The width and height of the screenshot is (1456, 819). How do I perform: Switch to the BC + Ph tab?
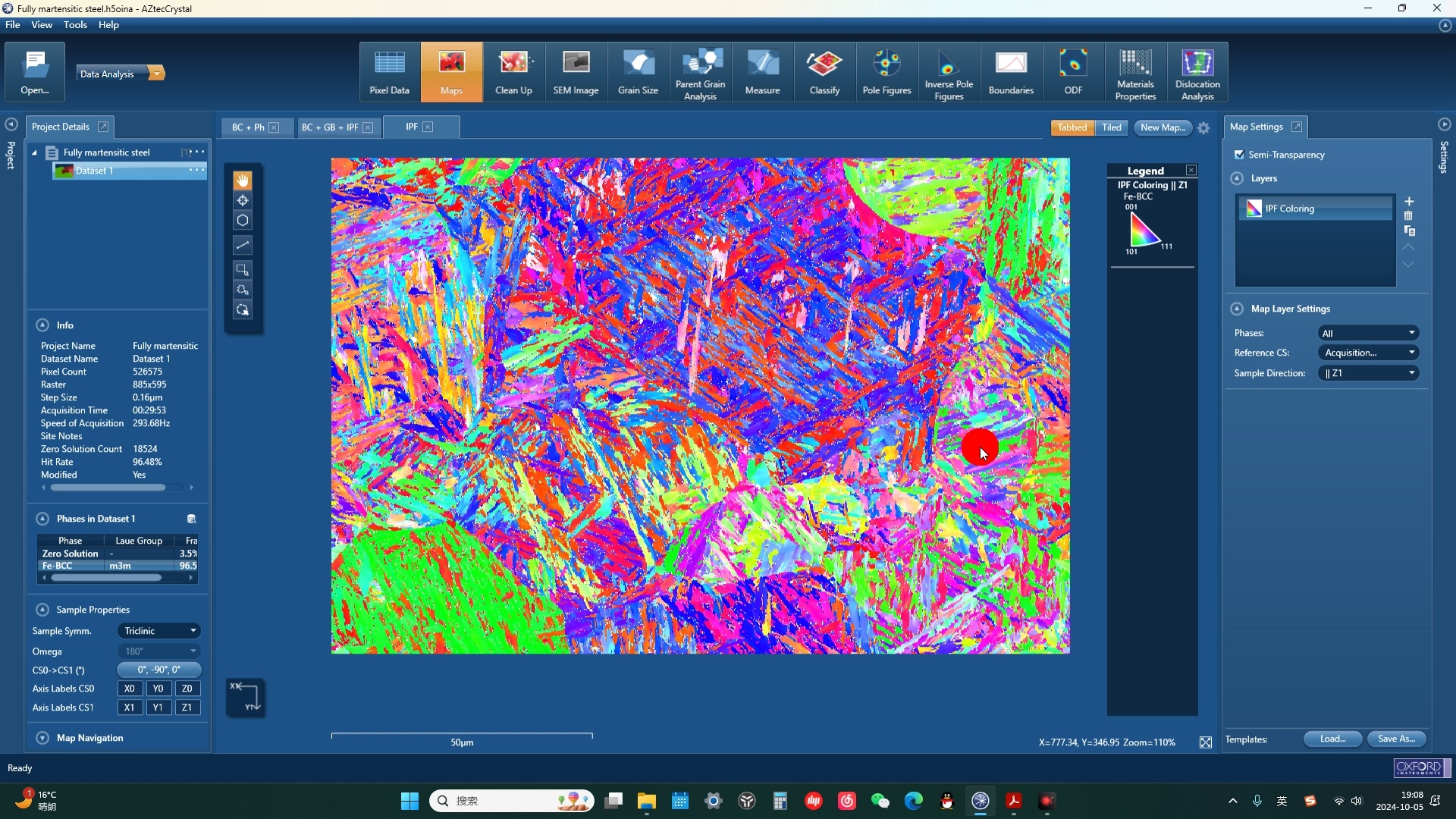point(248,127)
